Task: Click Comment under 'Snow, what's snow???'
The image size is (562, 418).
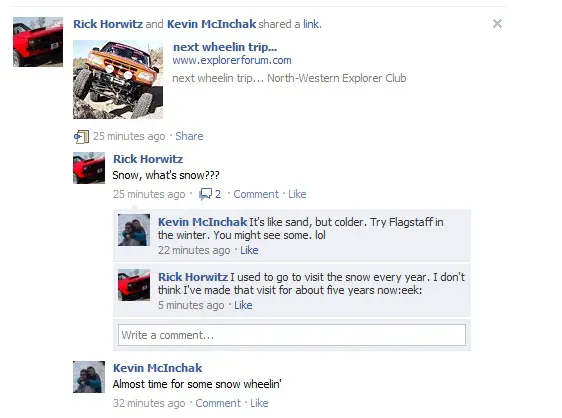Action: [256, 194]
